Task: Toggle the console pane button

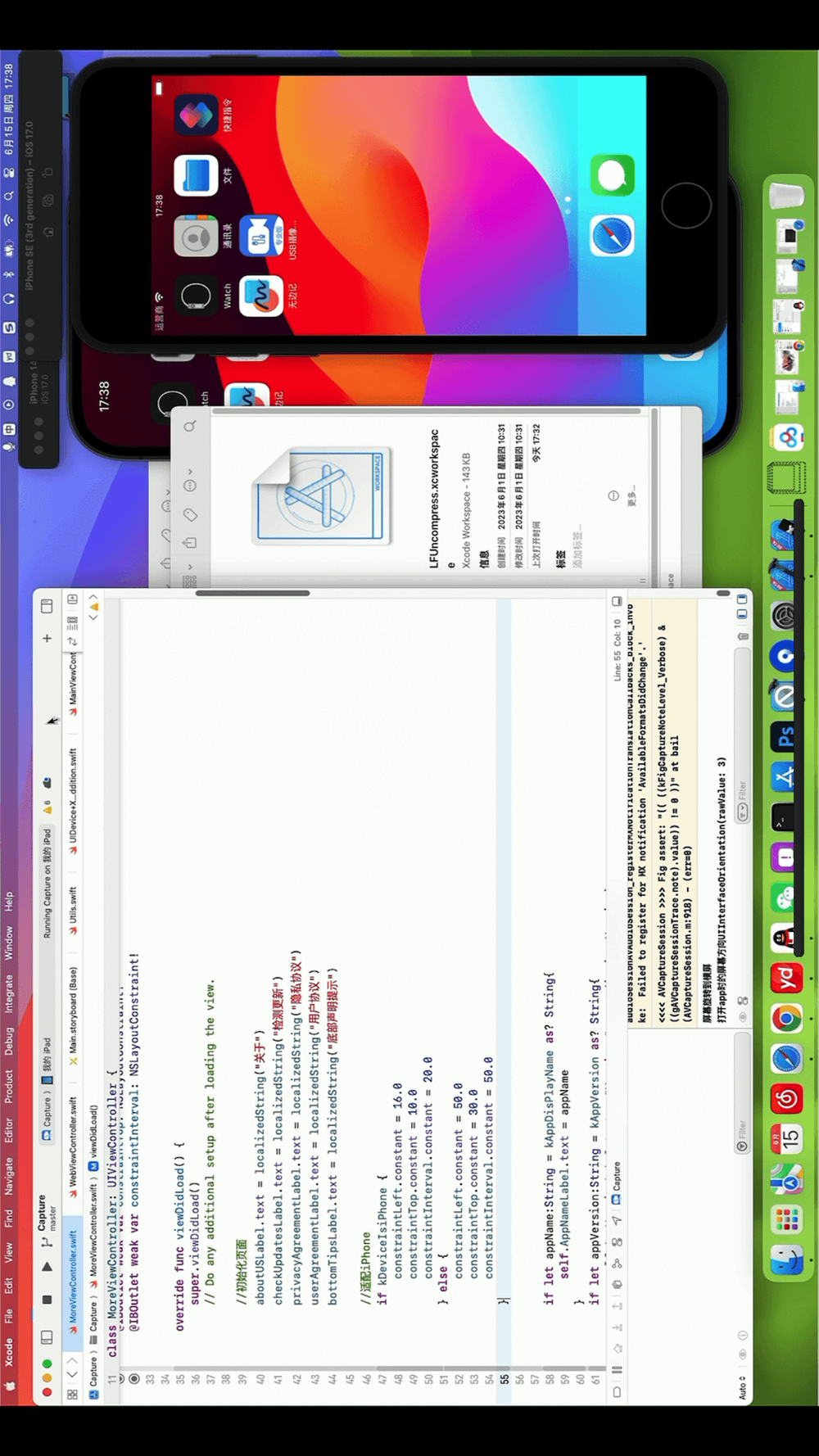Action: [742, 599]
